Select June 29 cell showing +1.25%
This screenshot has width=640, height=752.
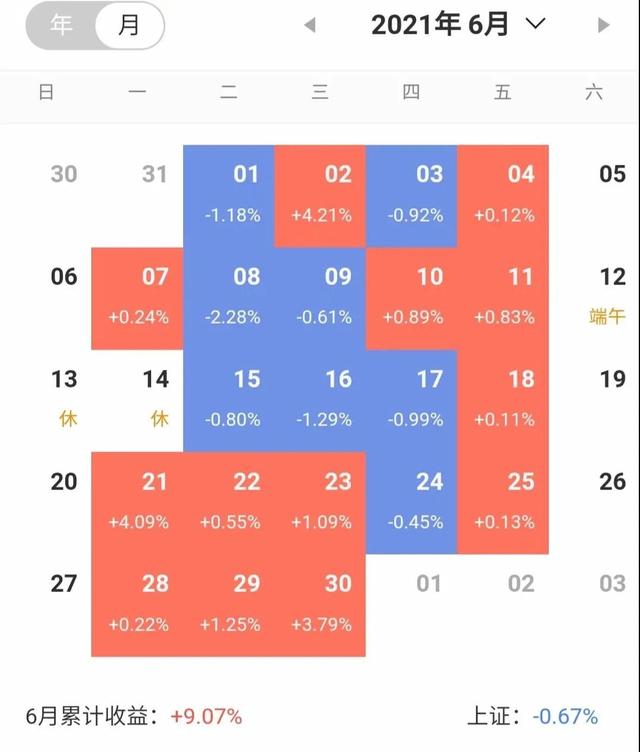tap(246, 603)
